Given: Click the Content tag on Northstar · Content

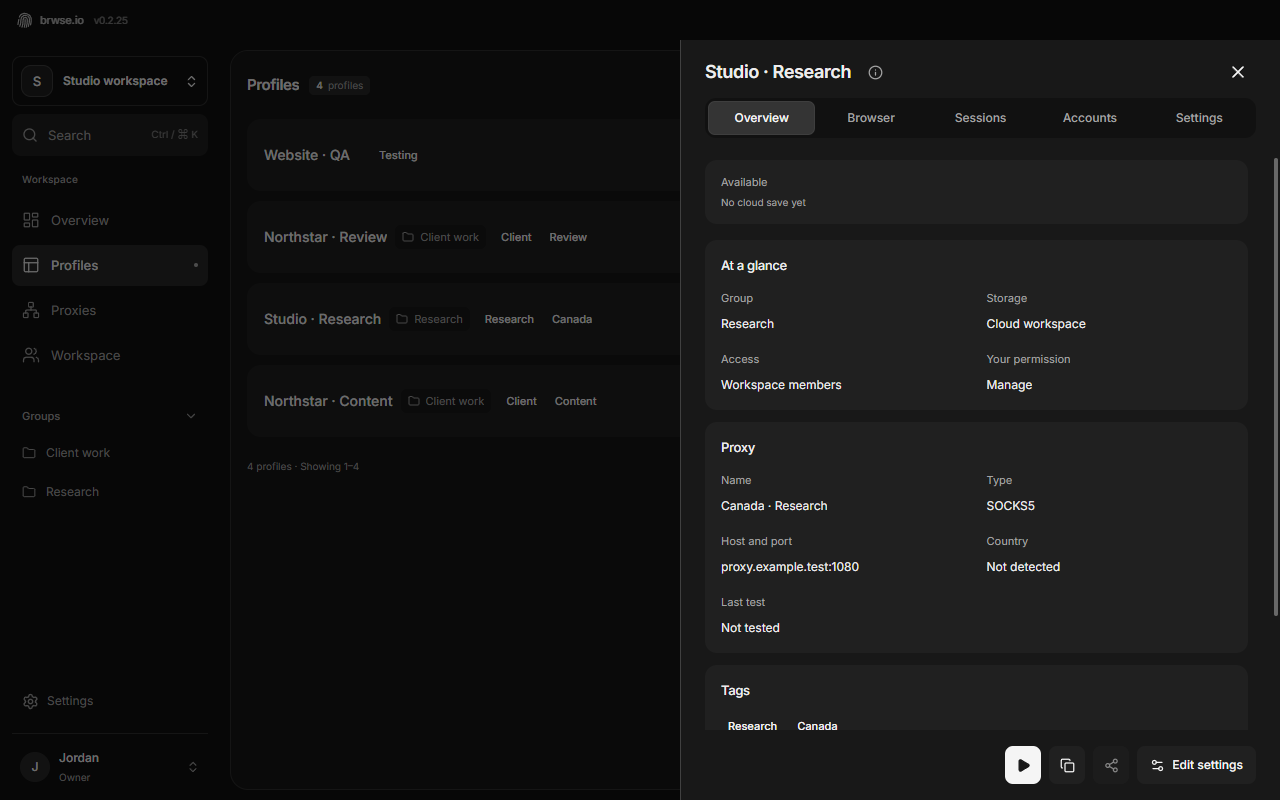Looking at the screenshot, I should 576,401.
